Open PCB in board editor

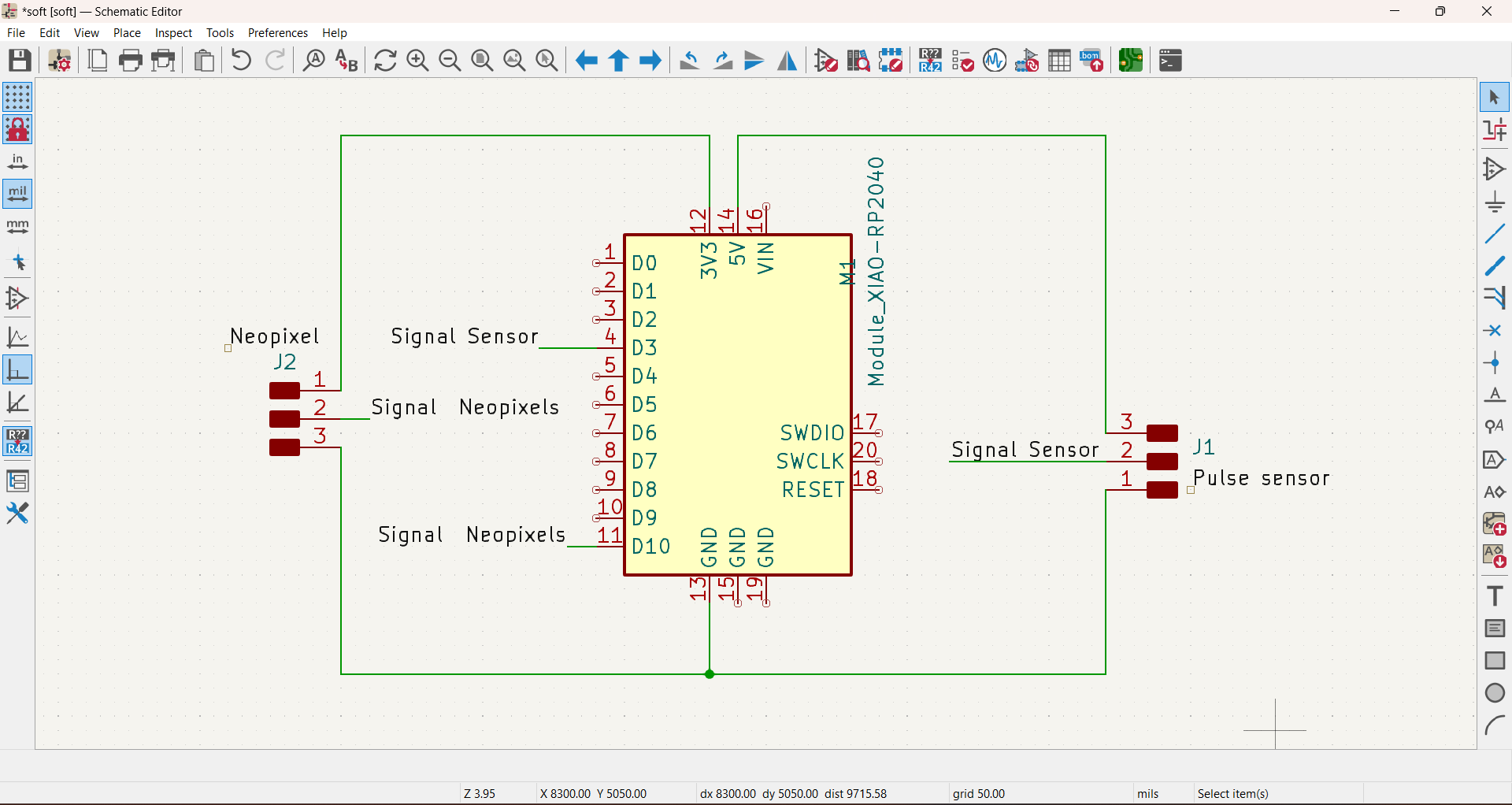coord(1131,61)
